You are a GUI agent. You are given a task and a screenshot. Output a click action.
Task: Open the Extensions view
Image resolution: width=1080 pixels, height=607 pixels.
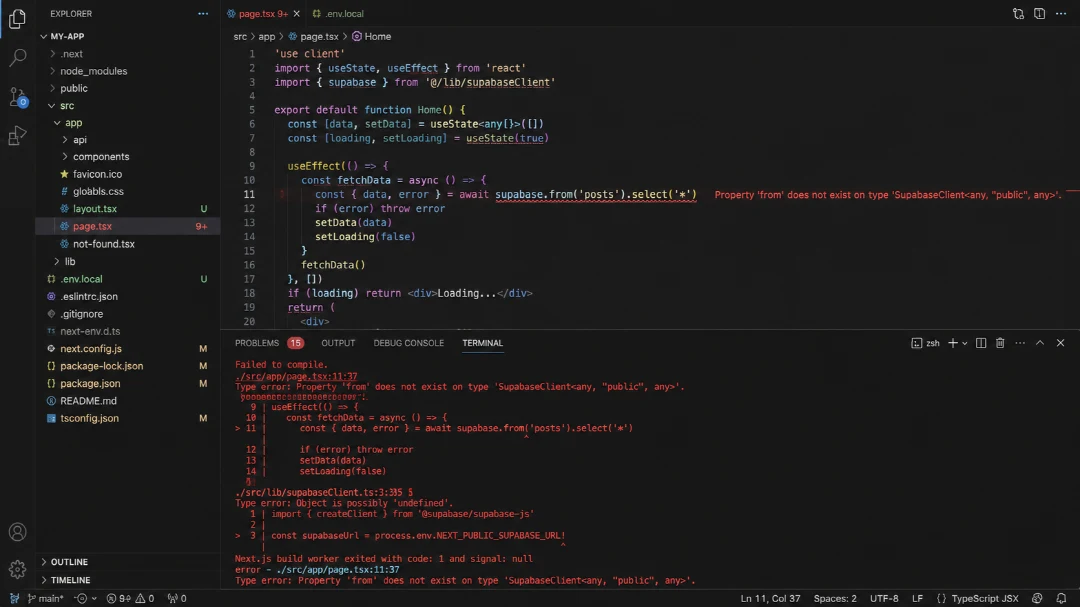(x=17, y=135)
